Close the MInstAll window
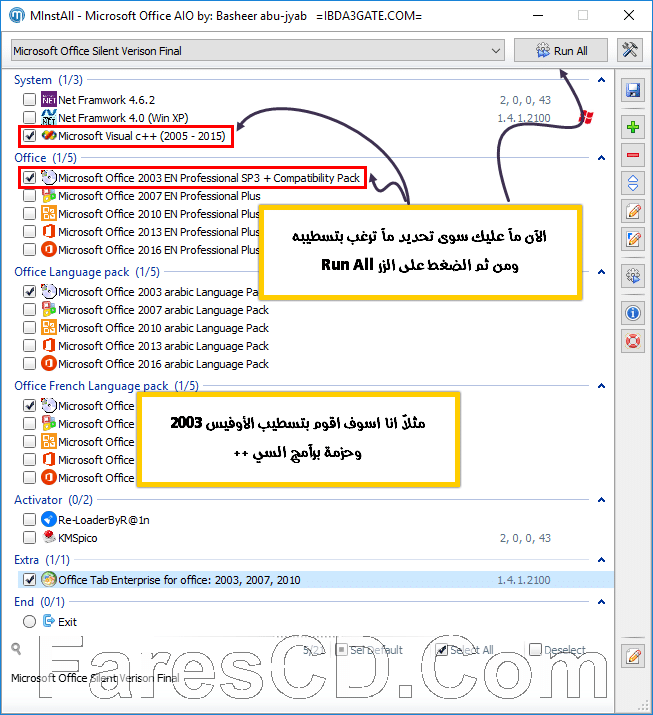Image resolution: width=653 pixels, height=715 pixels. [x=629, y=16]
